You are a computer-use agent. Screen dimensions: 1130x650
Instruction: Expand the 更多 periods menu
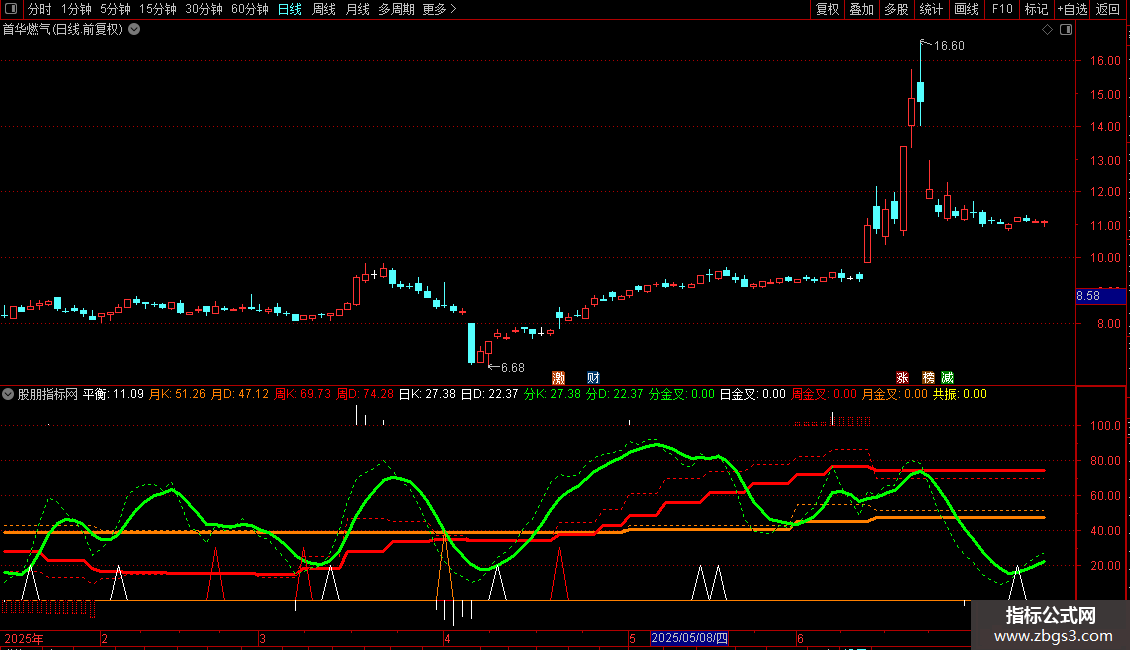coord(439,9)
